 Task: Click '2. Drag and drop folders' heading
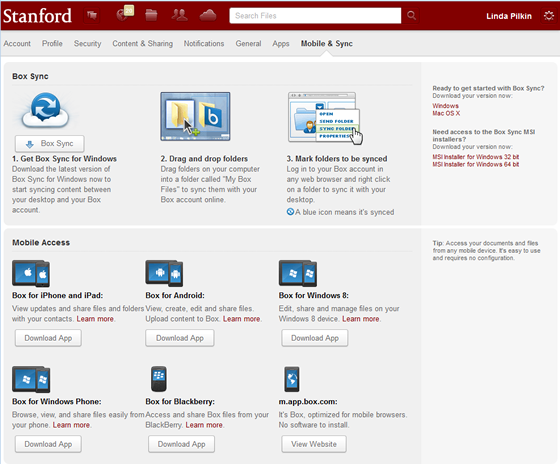point(204,159)
